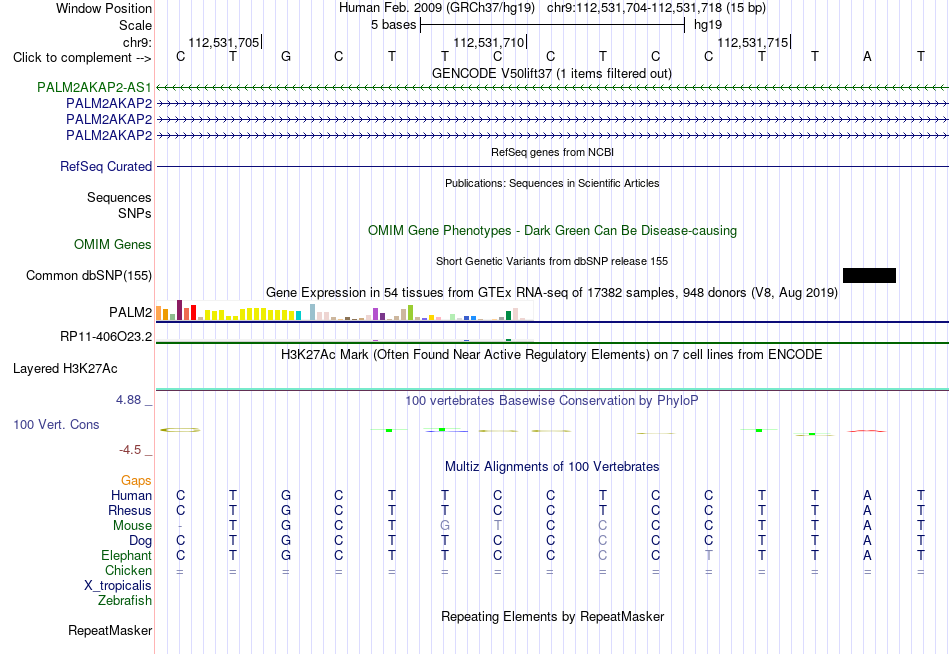Open 'Multiz Alignments of 100 Vertebrates' title
The width and height of the screenshot is (950, 654).
coord(552,467)
